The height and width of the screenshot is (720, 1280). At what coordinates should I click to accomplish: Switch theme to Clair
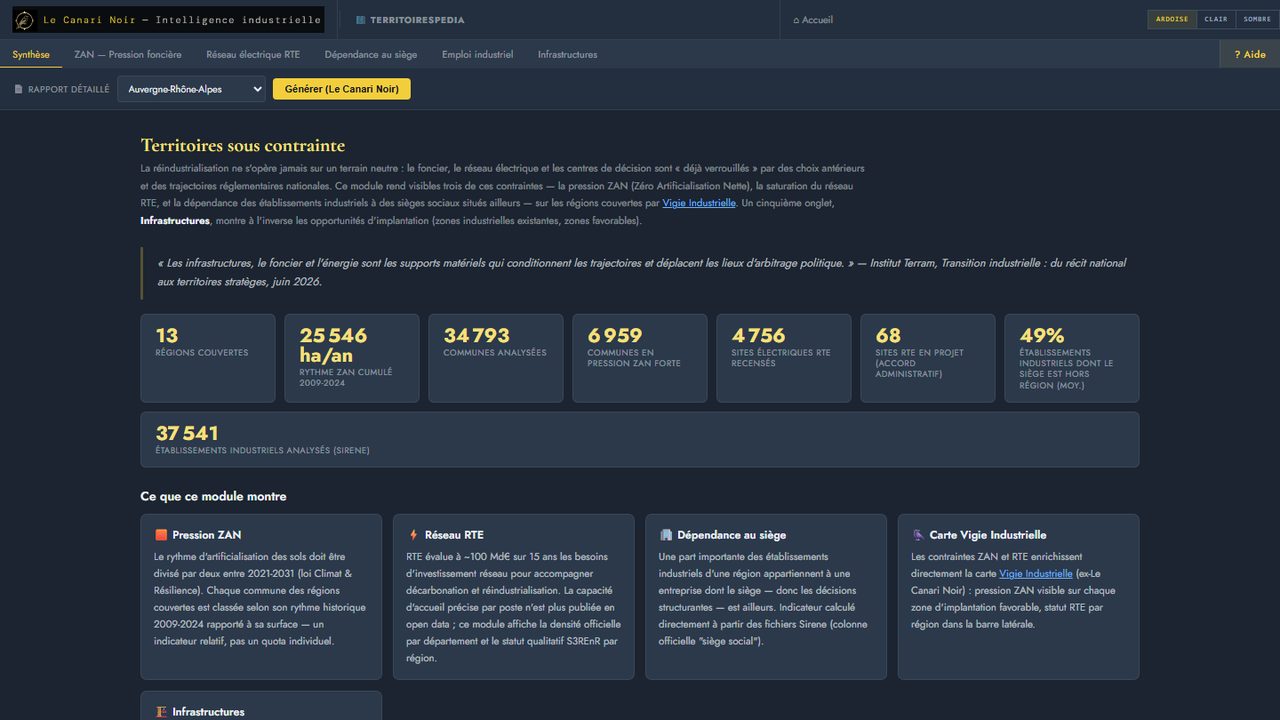[1216, 19]
